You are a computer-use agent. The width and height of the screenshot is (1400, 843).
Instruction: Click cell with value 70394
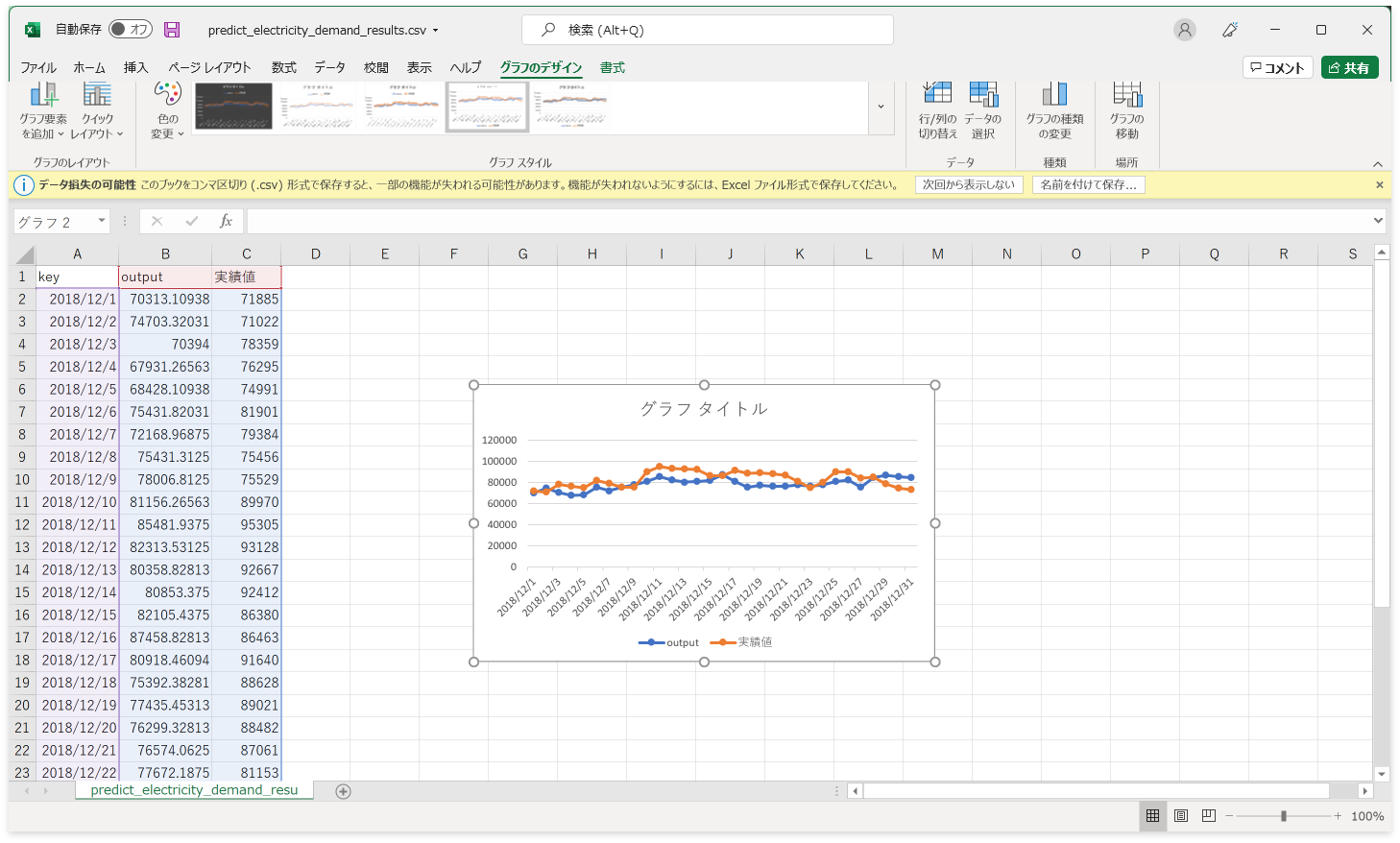(165, 344)
